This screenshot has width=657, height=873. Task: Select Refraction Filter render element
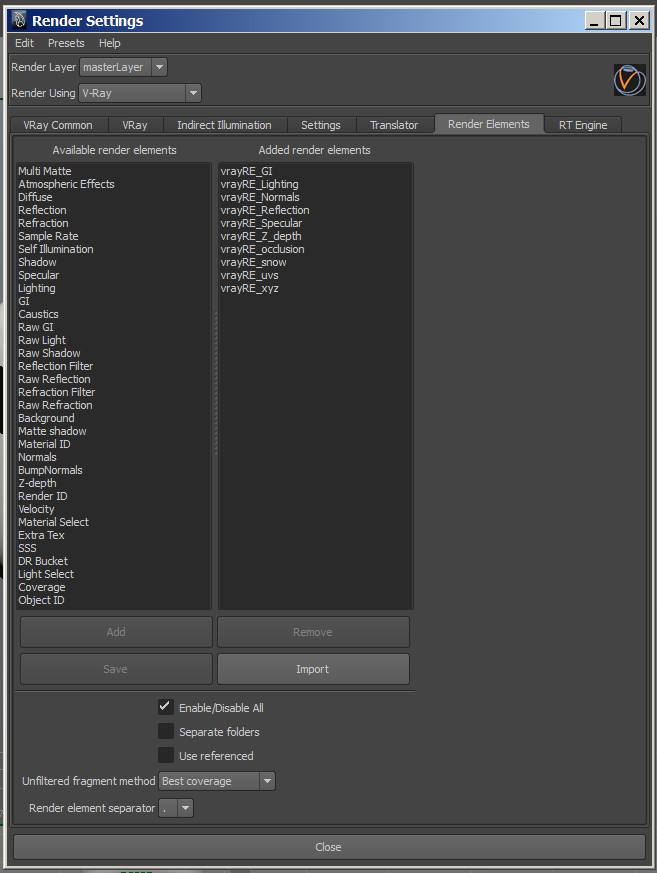56,392
